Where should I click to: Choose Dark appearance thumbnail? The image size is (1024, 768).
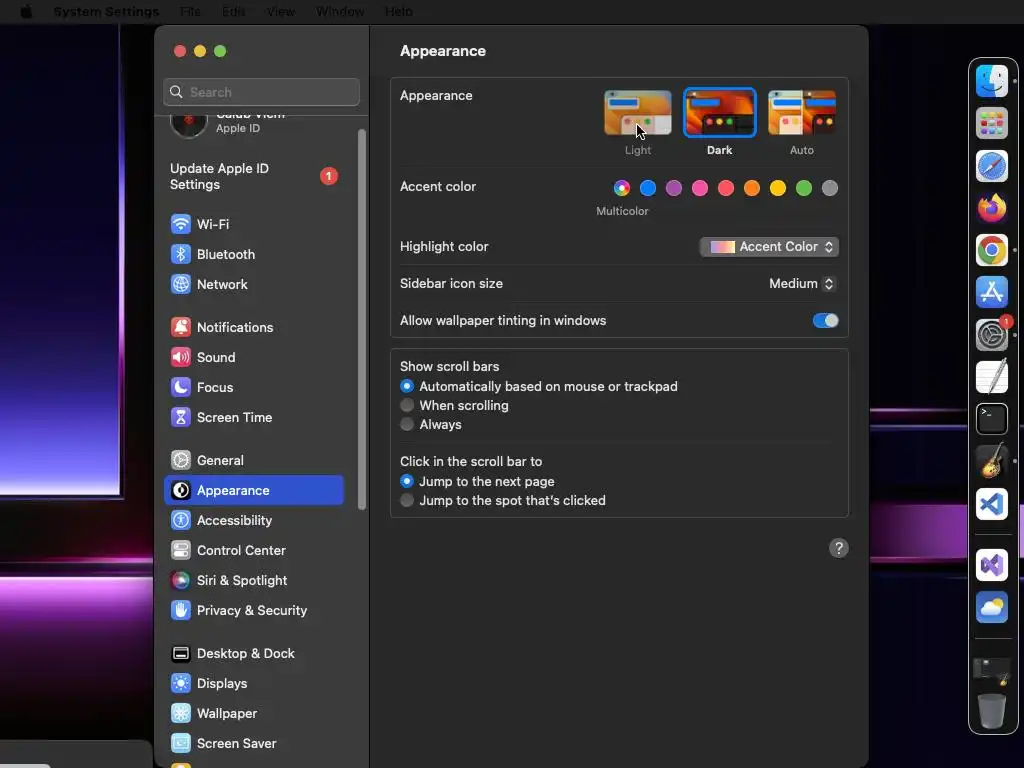pos(720,113)
